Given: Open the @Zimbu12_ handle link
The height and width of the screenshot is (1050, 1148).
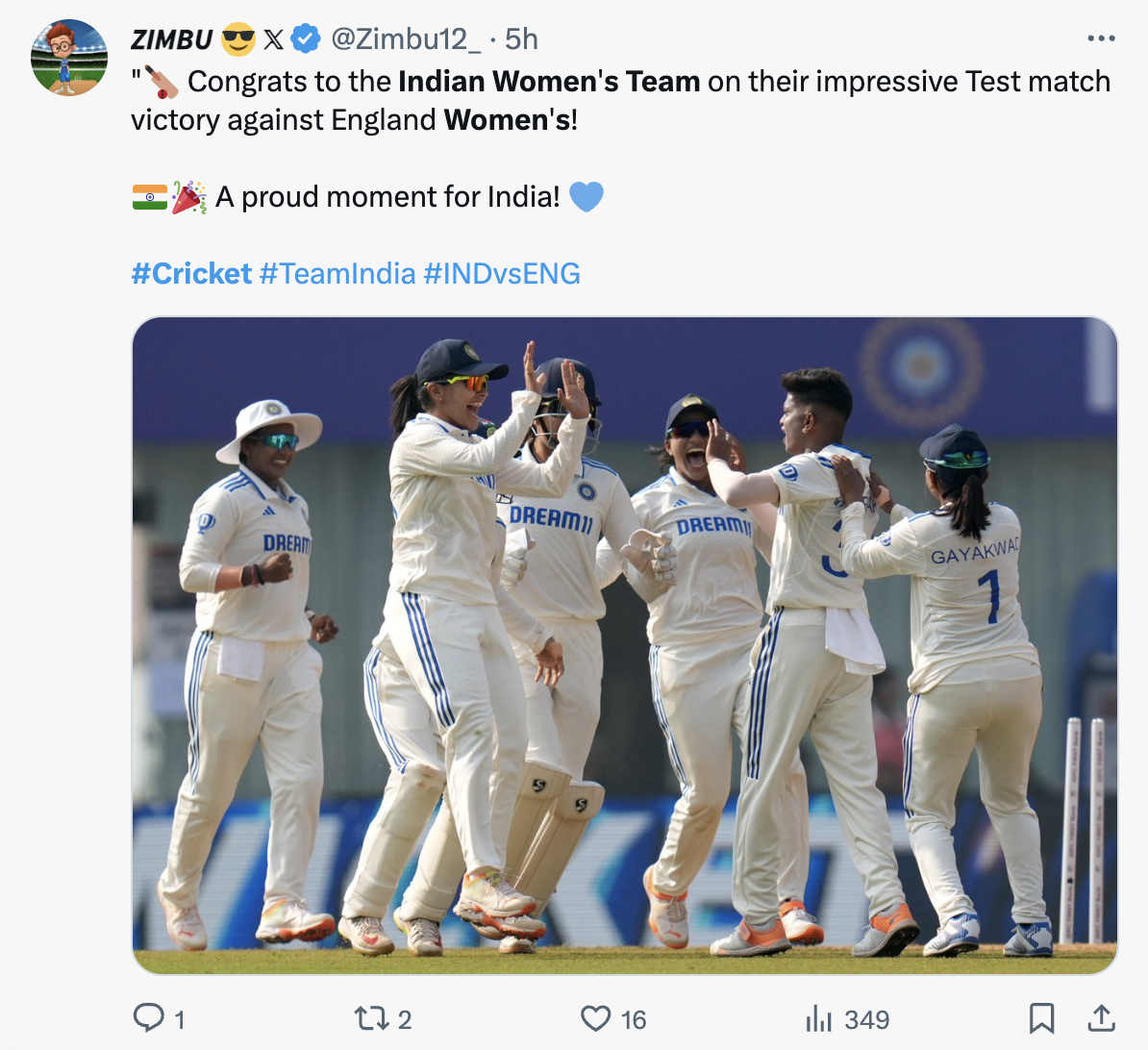Looking at the screenshot, I should pos(406,39).
